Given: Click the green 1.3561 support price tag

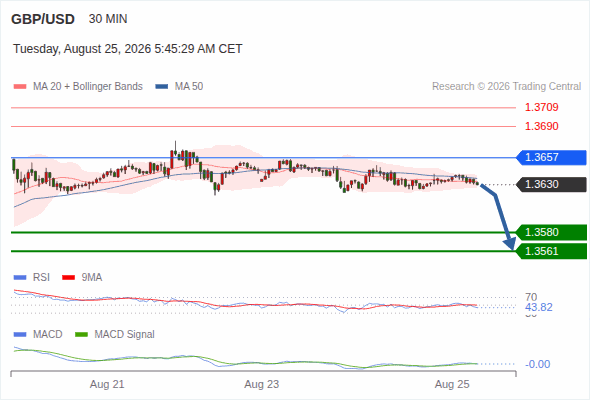Looking at the screenshot, I should point(551,251).
